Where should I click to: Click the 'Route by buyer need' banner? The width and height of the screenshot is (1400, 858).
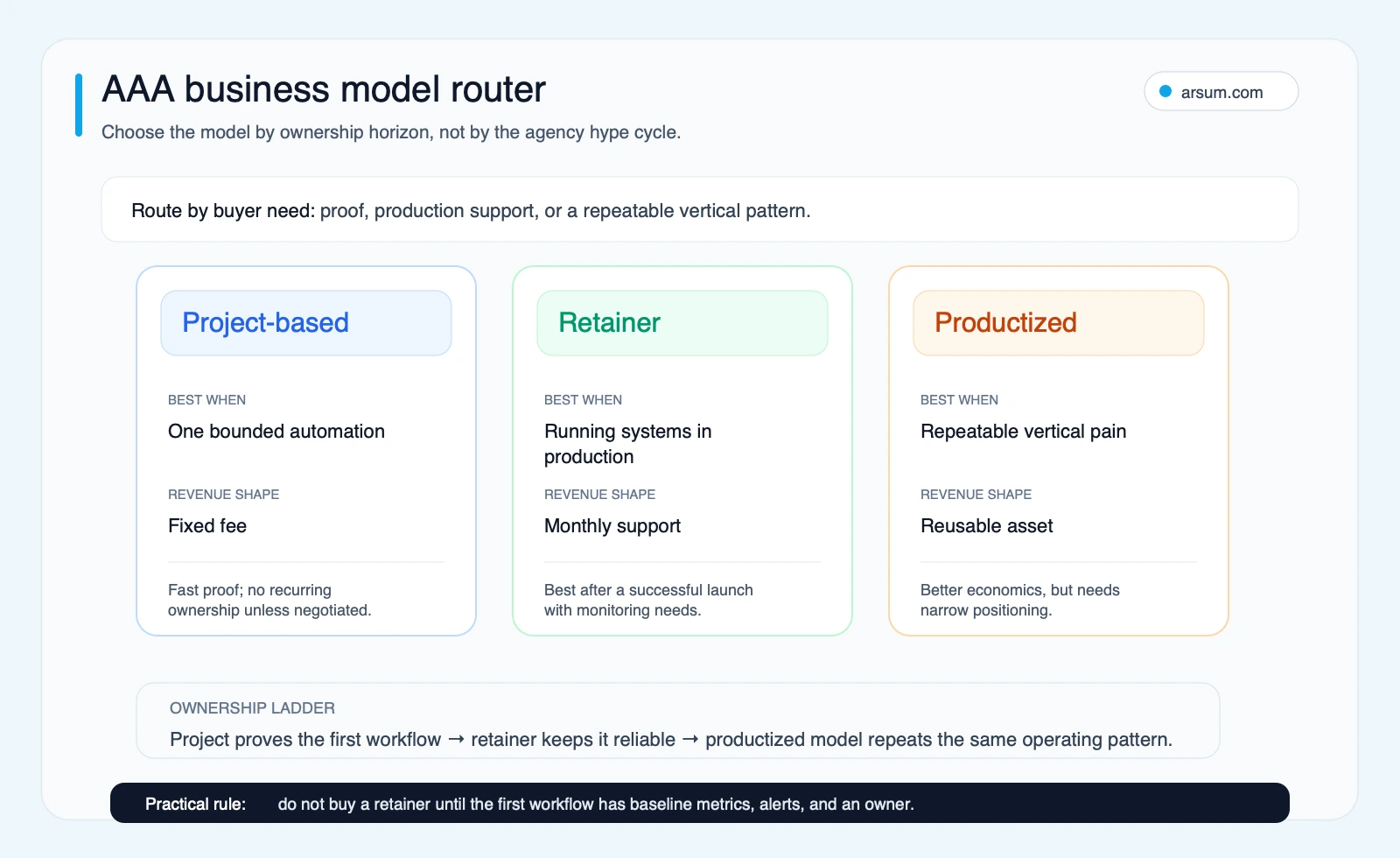[x=700, y=209]
